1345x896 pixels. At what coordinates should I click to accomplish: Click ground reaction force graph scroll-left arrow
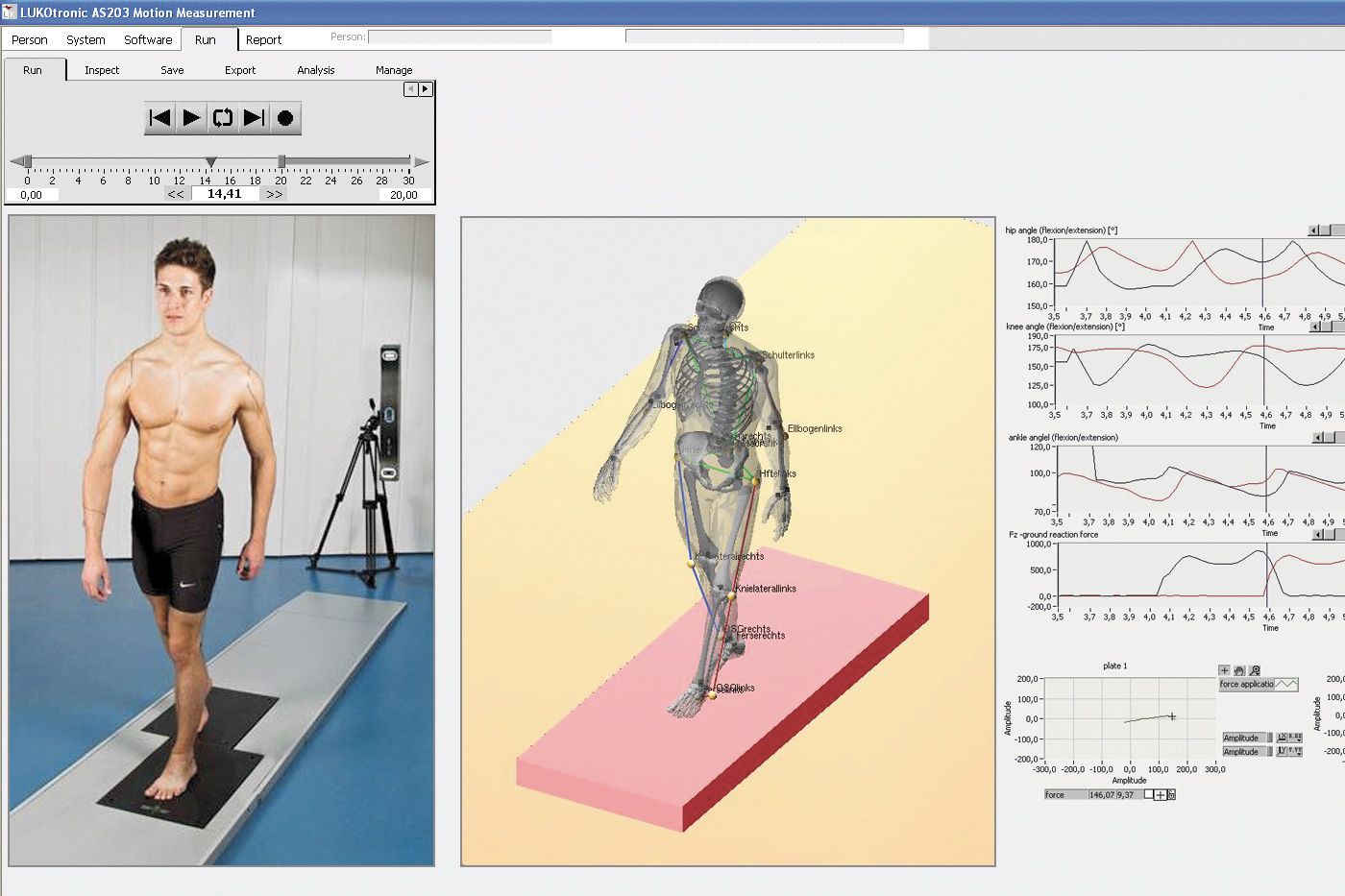(1318, 535)
